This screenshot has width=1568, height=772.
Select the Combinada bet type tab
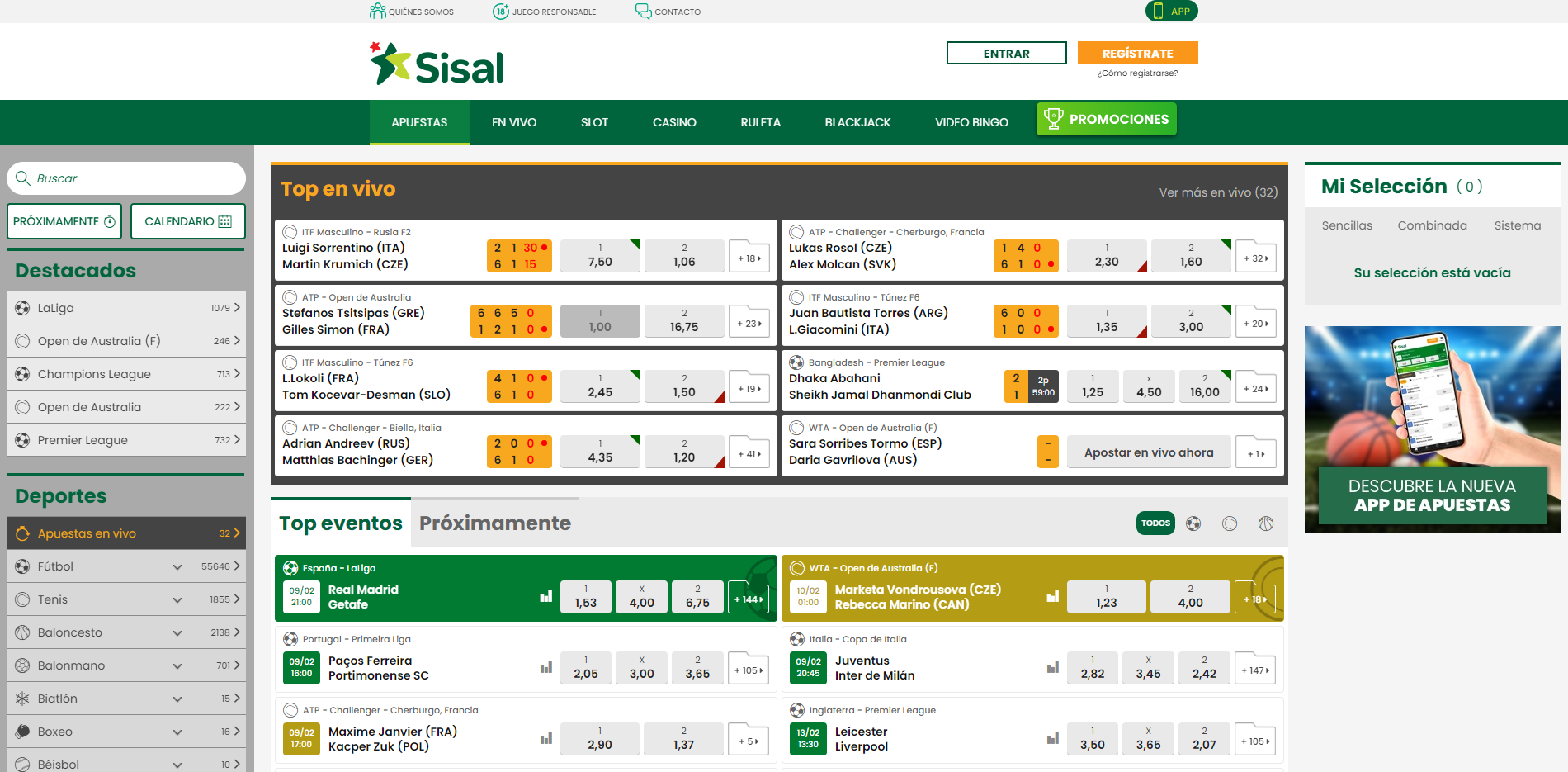point(1432,225)
